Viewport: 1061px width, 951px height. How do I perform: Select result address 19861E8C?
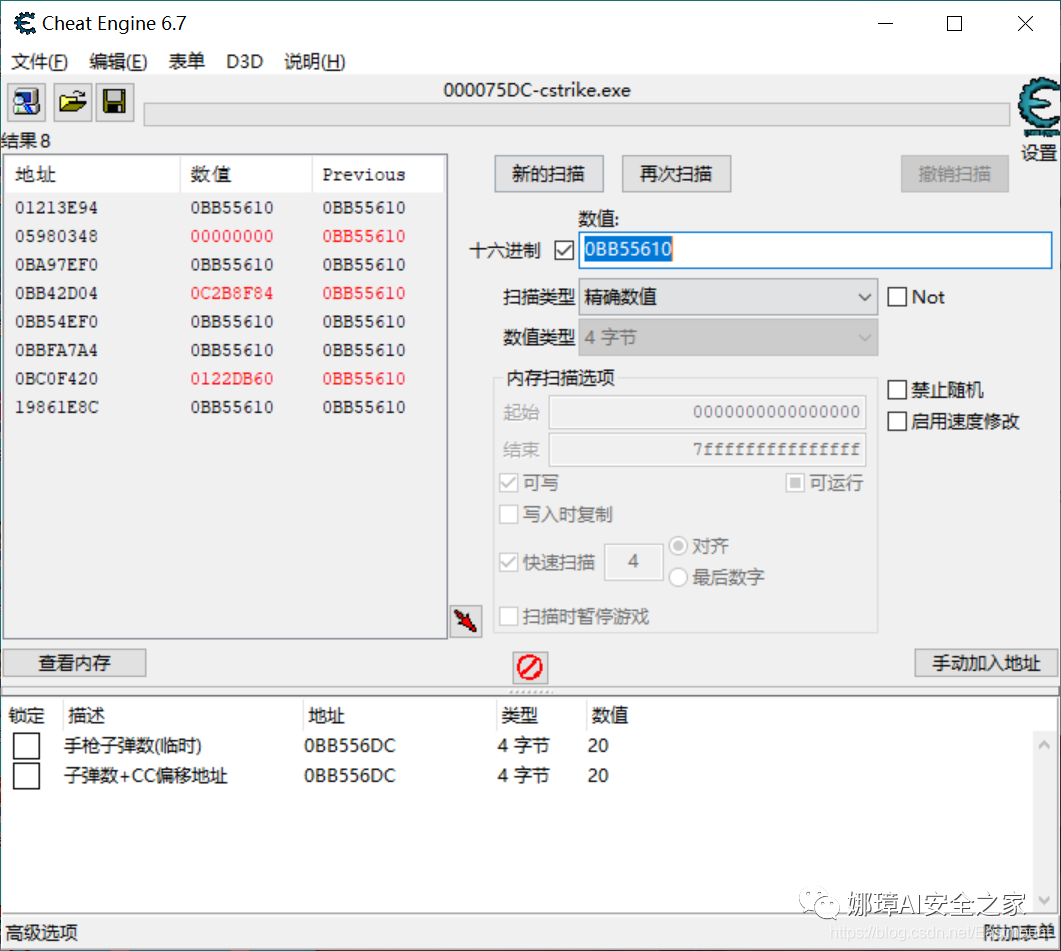(x=56, y=407)
